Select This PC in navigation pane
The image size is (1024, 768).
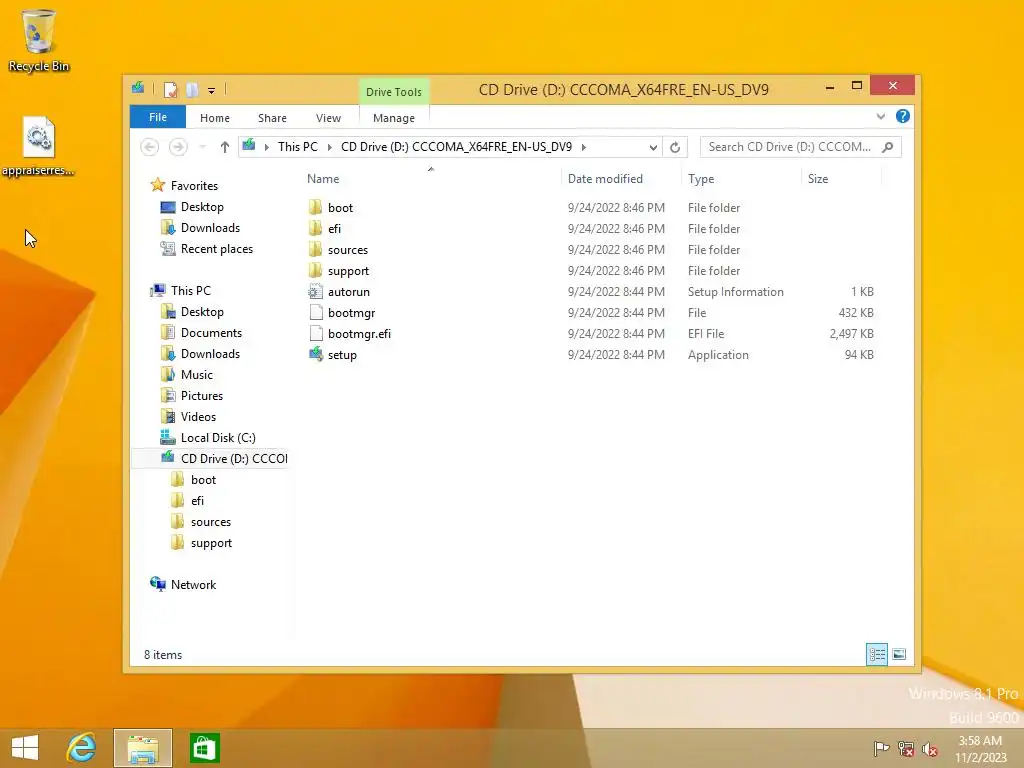[x=191, y=291]
